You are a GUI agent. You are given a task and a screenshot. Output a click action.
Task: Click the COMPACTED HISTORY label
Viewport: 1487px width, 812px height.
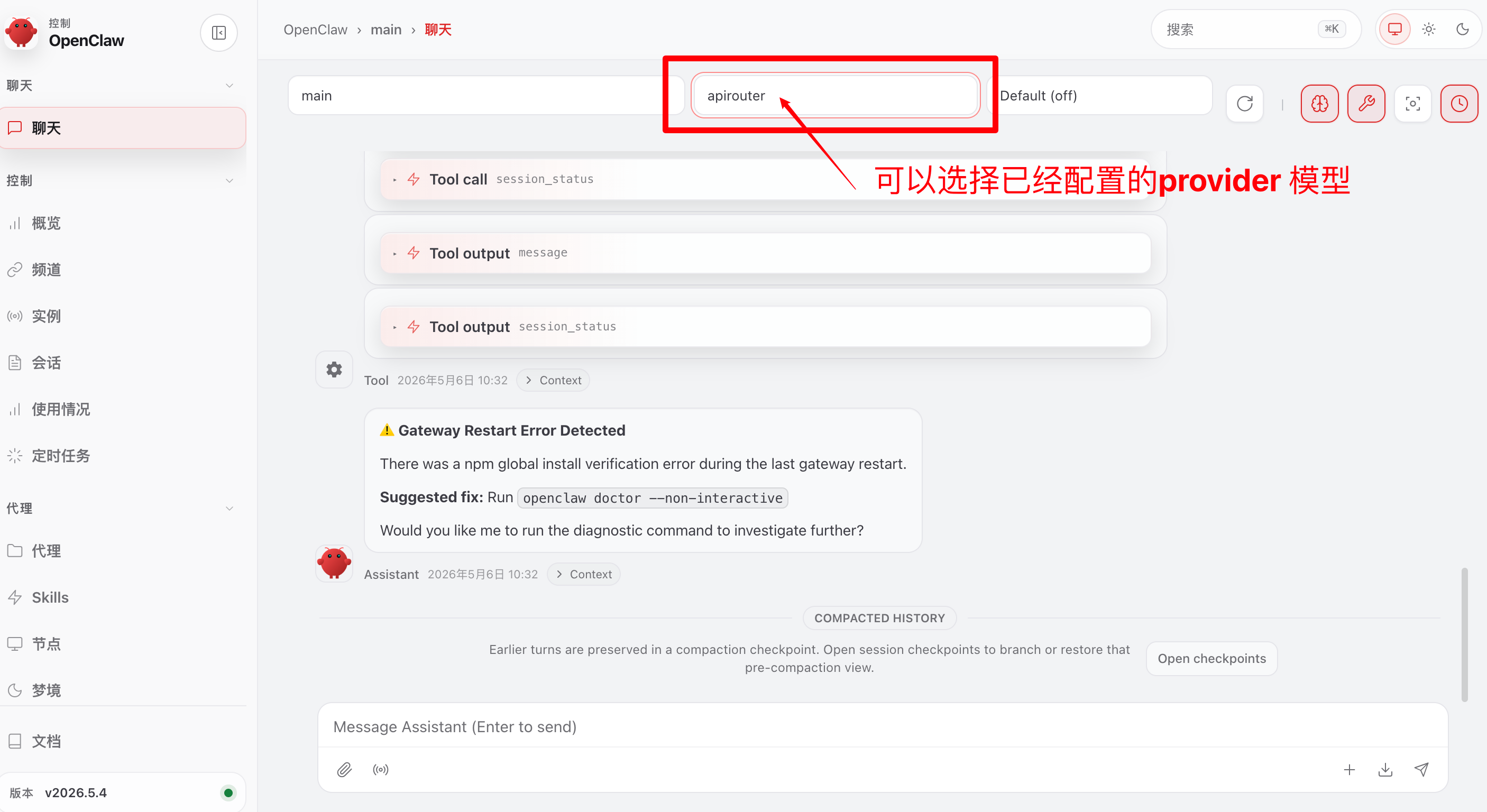coord(879,618)
